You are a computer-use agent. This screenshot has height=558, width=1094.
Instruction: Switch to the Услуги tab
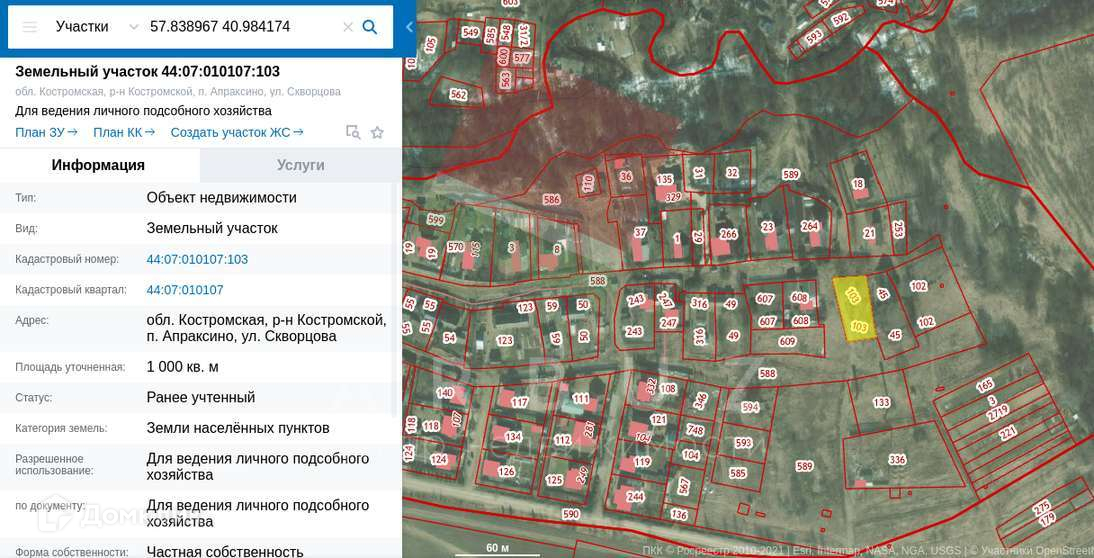pos(301,165)
